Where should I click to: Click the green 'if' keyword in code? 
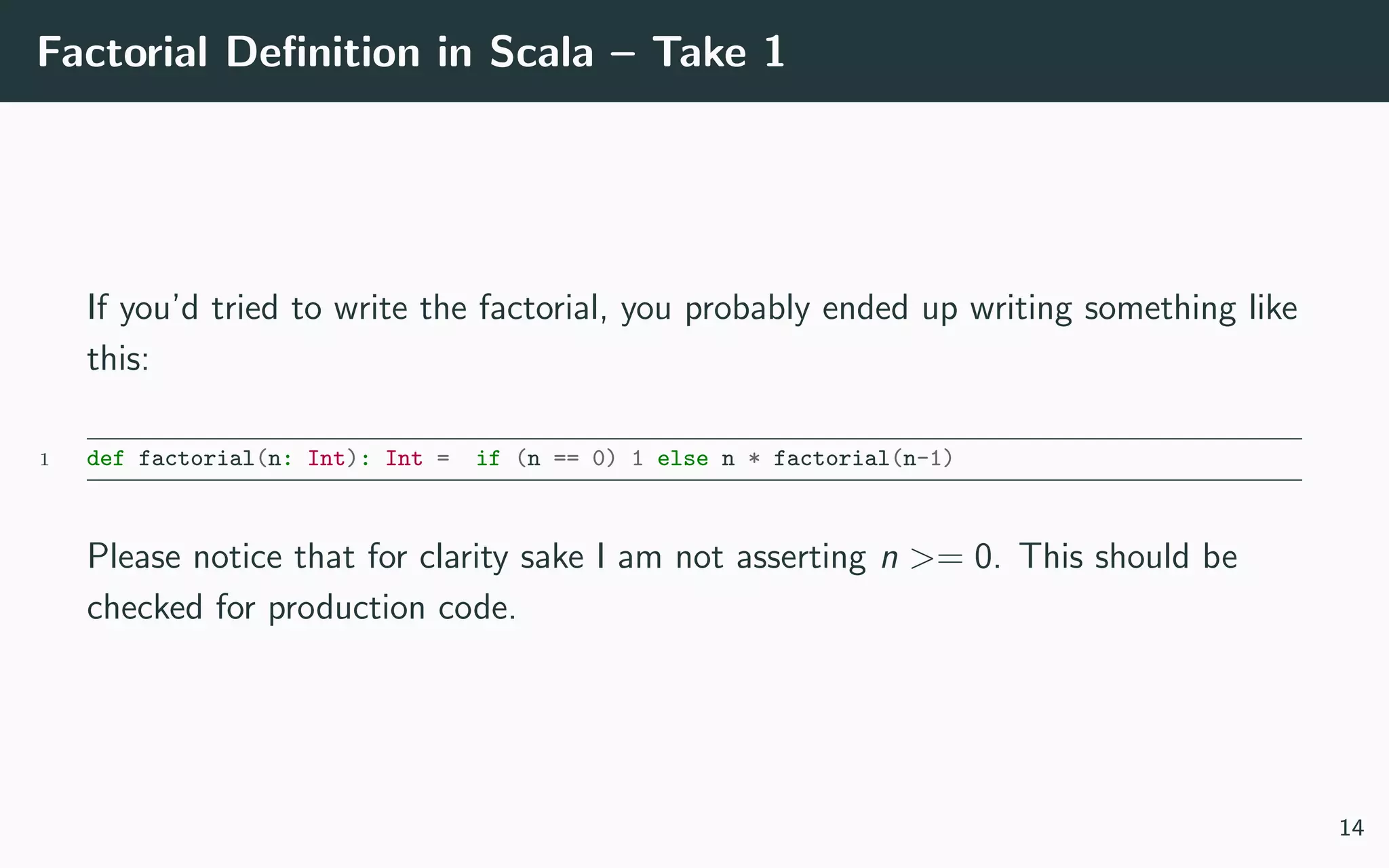(x=488, y=459)
